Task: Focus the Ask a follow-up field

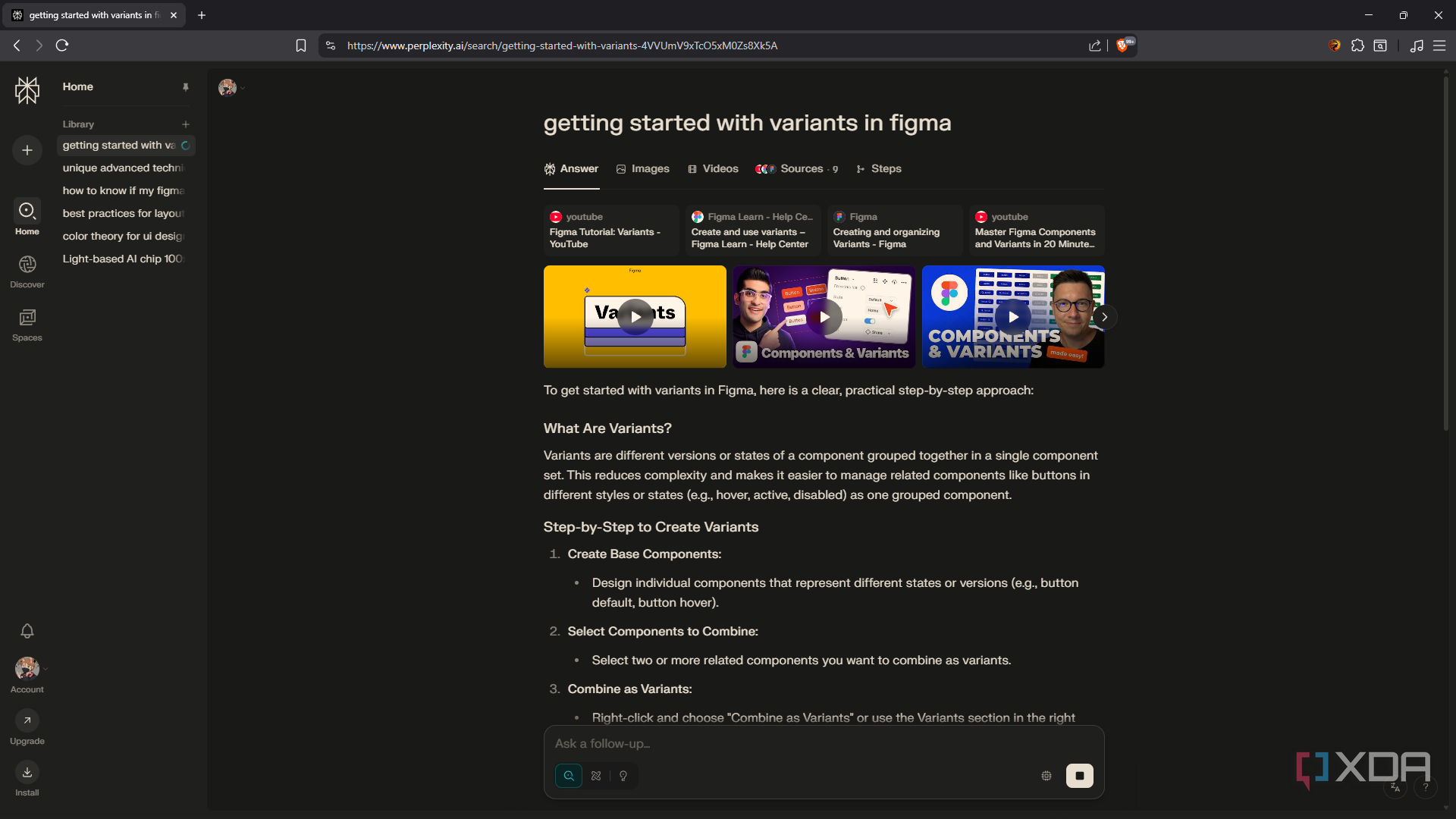Action: [x=824, y=744]
